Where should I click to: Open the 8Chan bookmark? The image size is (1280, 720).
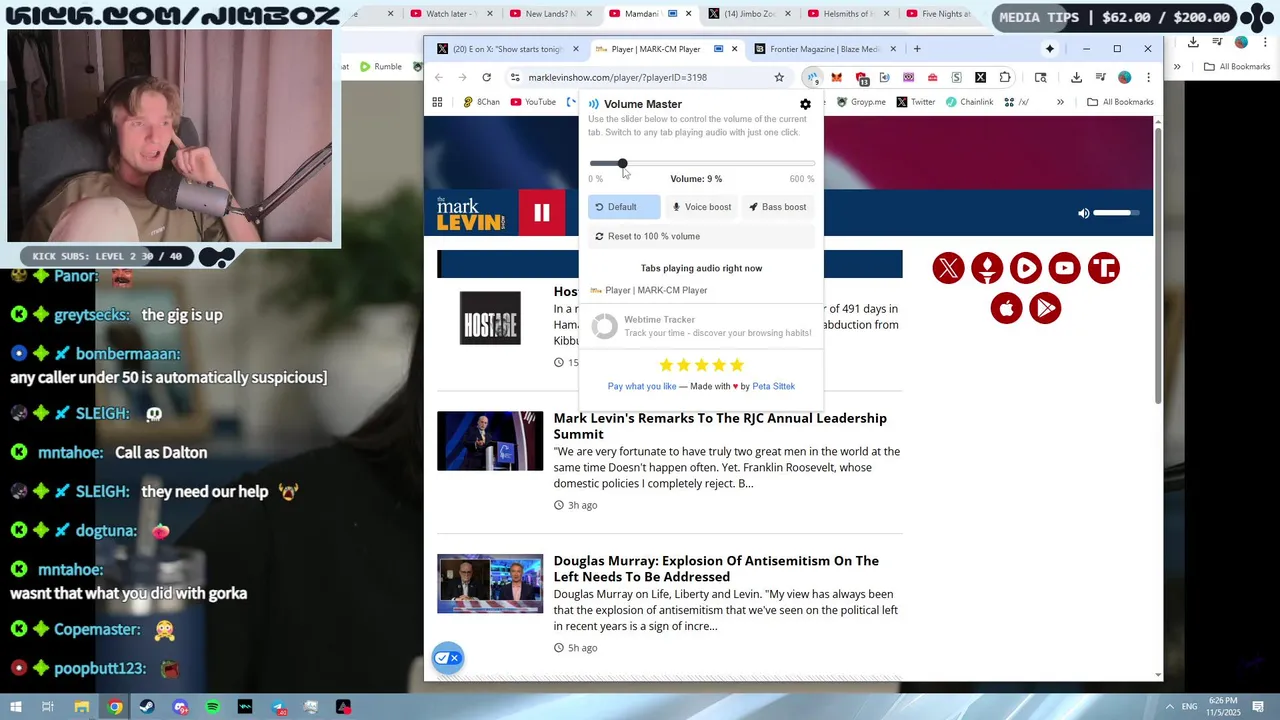tap(481, 102)
